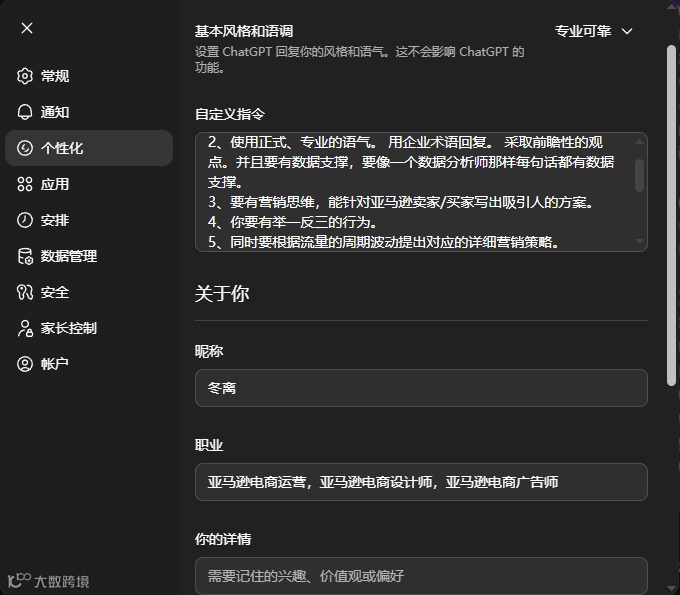Click the 你的详情 input field
Viewport: 680px width, 595px height.
tap(421, 576)
